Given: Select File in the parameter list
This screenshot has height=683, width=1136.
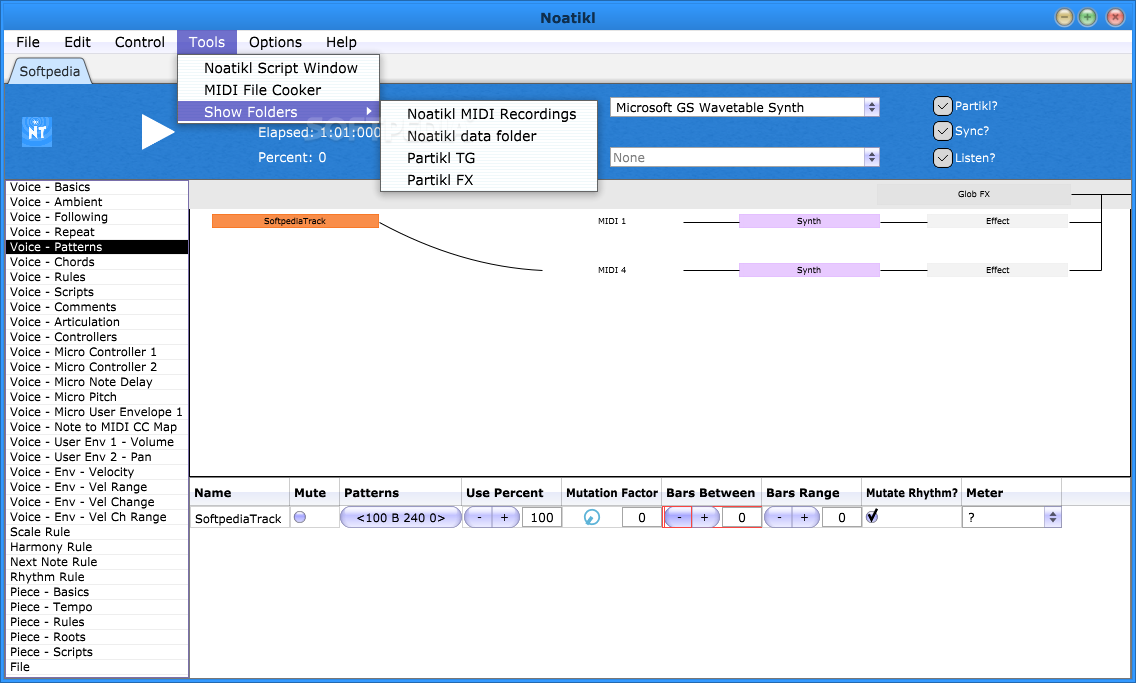Looking at the screenshot, I should pos(97,667).
